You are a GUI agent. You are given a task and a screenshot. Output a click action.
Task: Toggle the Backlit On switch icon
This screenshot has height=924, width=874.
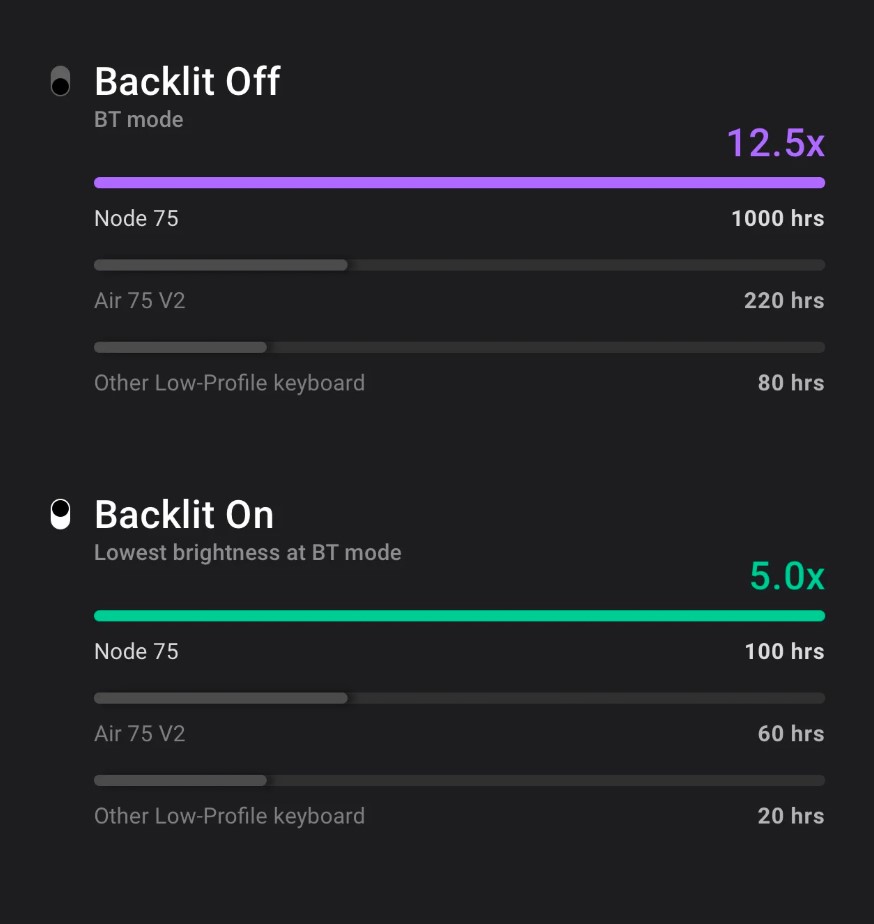click(x=60, y=514)
